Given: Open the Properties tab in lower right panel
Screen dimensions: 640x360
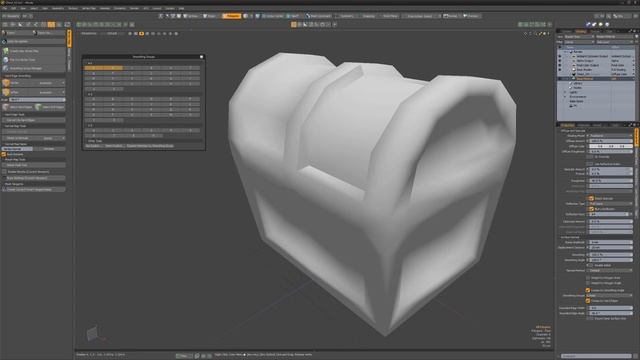Looking at the screenshot, I should (x=567, y=125).
